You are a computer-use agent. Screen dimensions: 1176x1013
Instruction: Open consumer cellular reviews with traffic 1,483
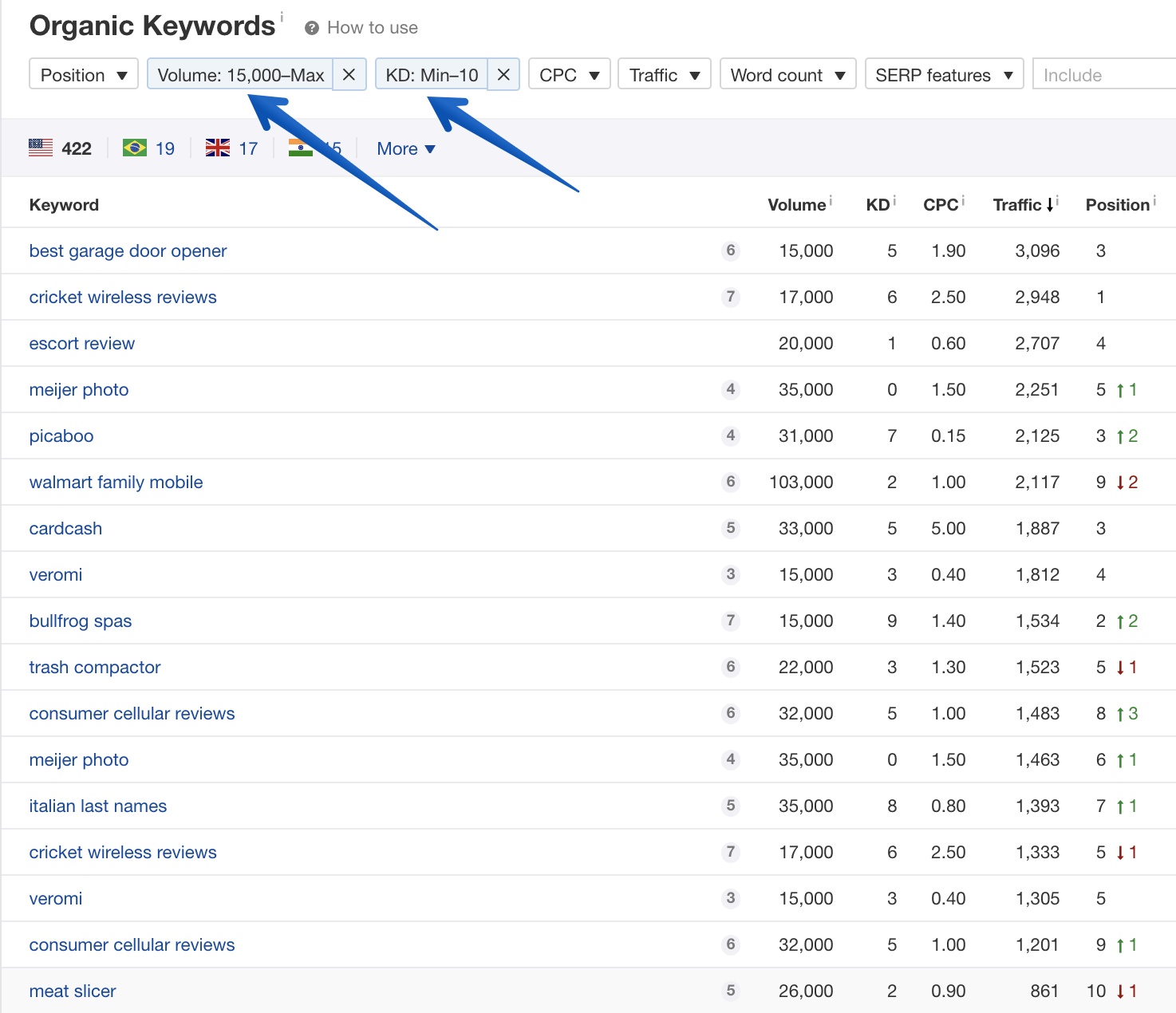[132, 714]
